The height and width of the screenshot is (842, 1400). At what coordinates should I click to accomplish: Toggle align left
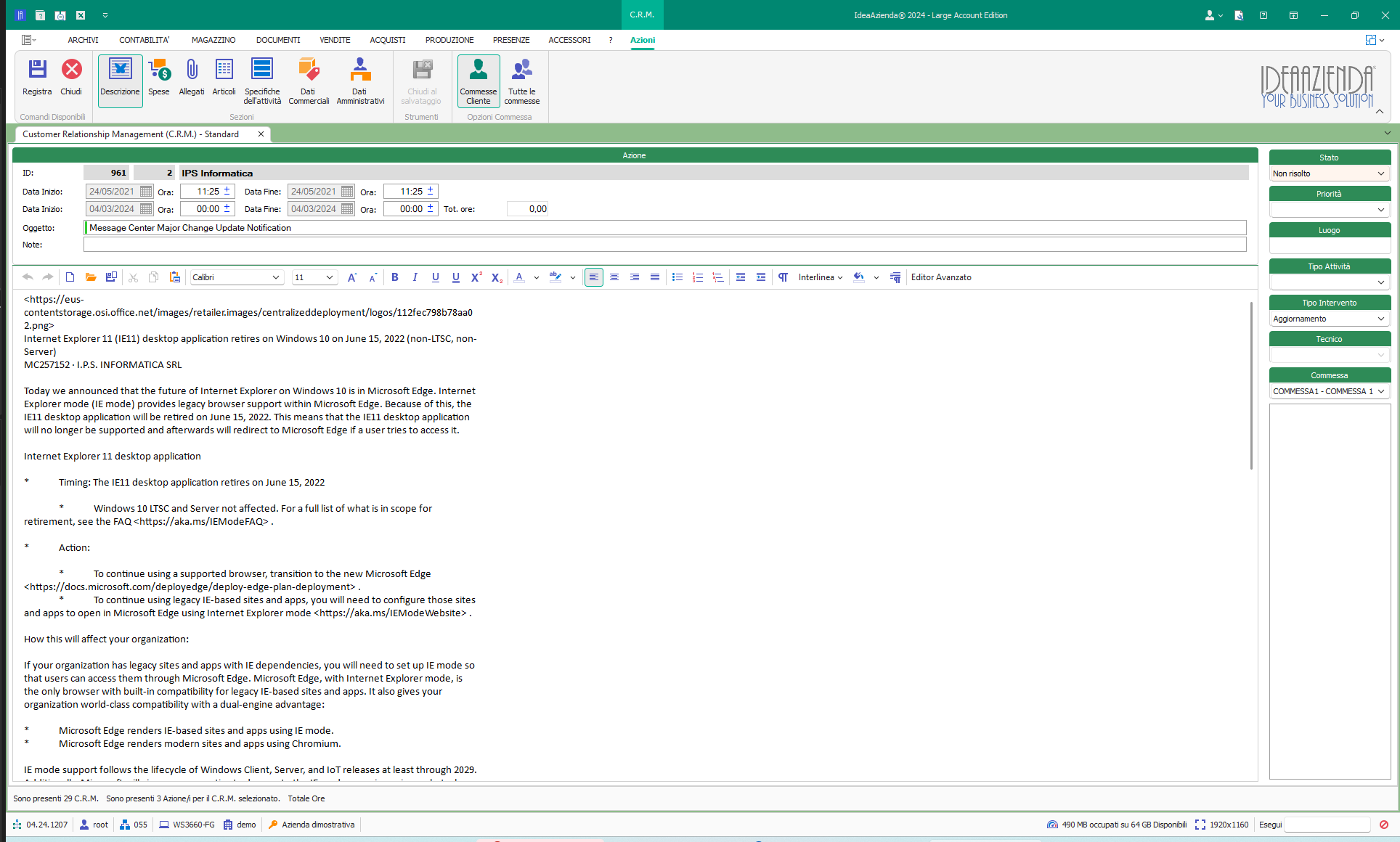click(594, 277)
